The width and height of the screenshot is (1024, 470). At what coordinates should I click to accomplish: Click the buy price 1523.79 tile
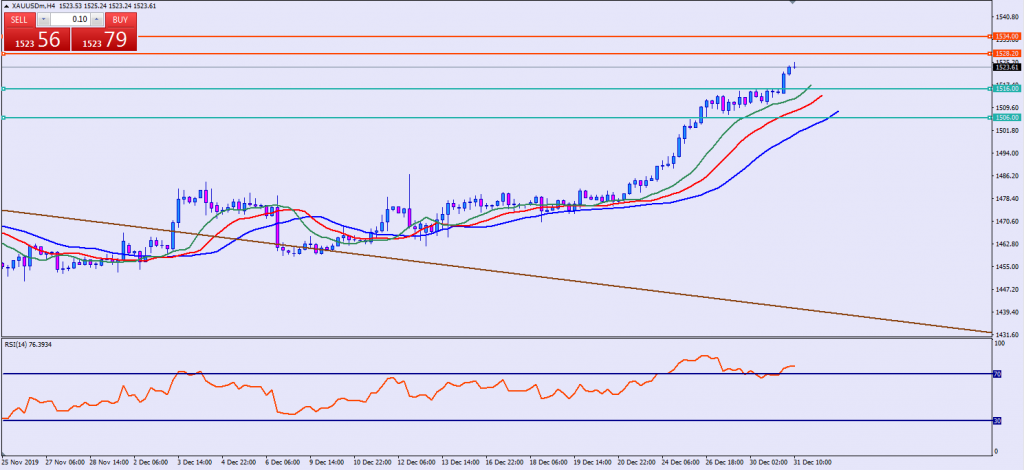[x=105, y=41]
